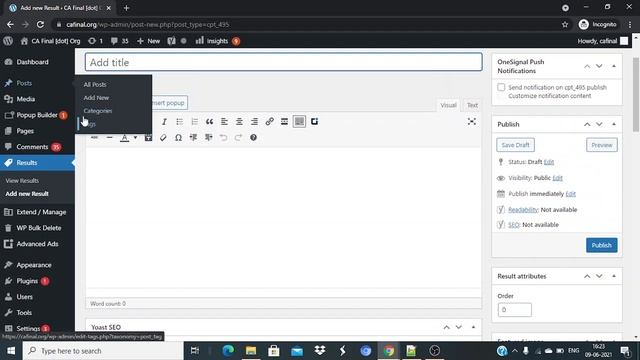Click the Add title field
This screenshot has width=640, height=360.
pos(284,62)
